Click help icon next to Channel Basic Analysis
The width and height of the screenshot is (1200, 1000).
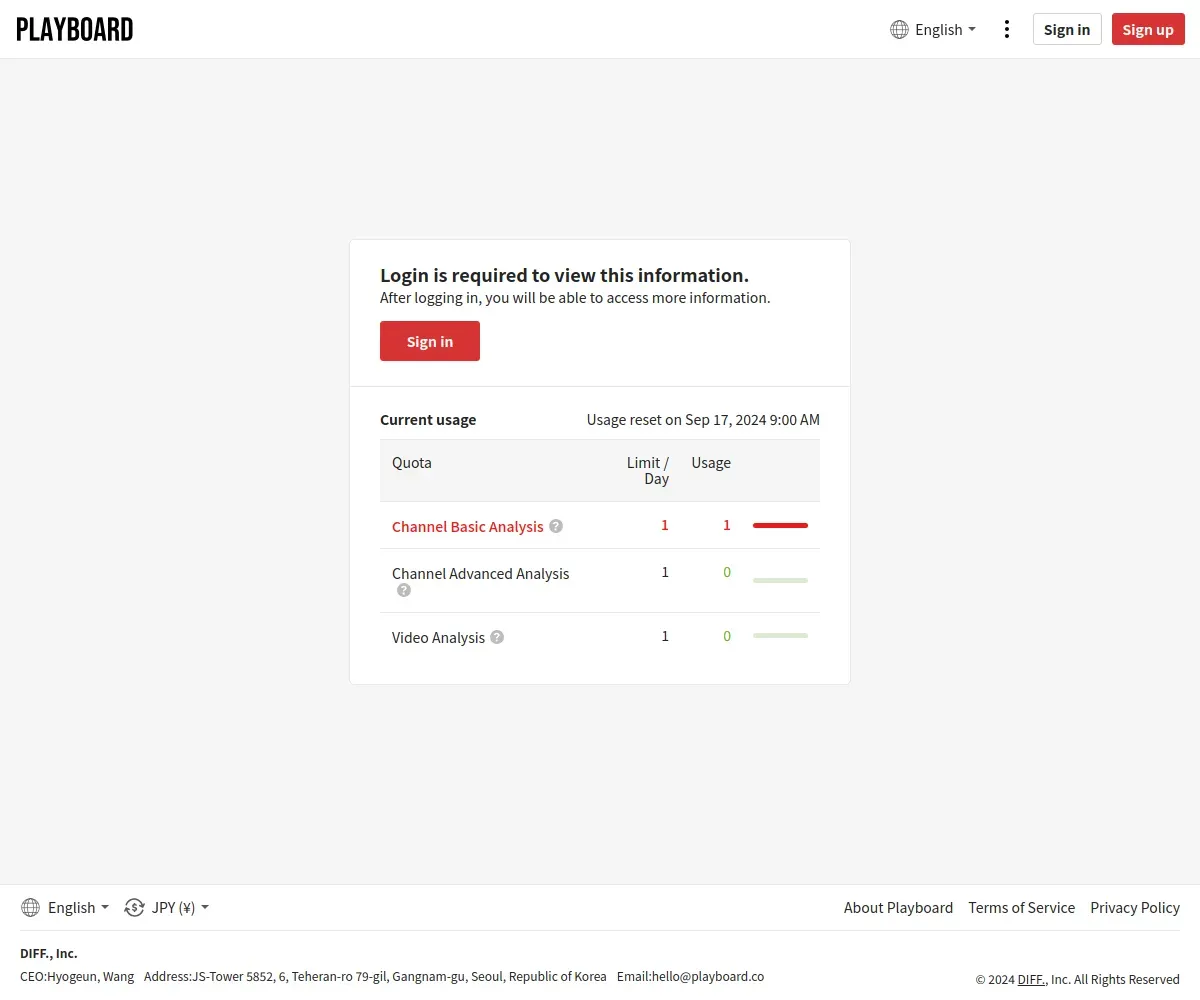pos(556,526)
